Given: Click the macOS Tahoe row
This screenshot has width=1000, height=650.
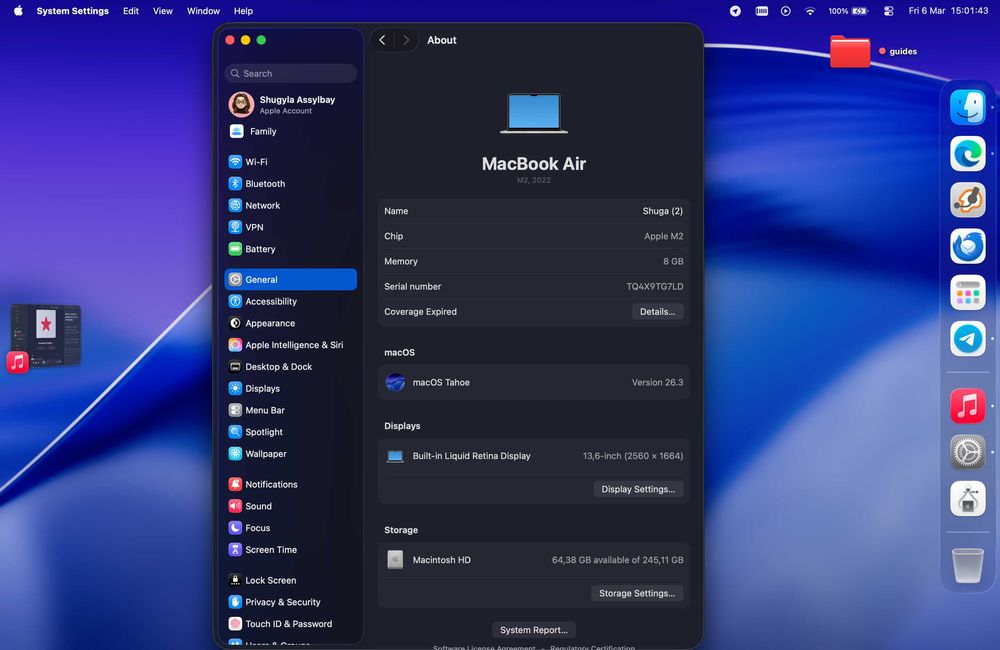Looking at the screenshot, I should [534, 383].
